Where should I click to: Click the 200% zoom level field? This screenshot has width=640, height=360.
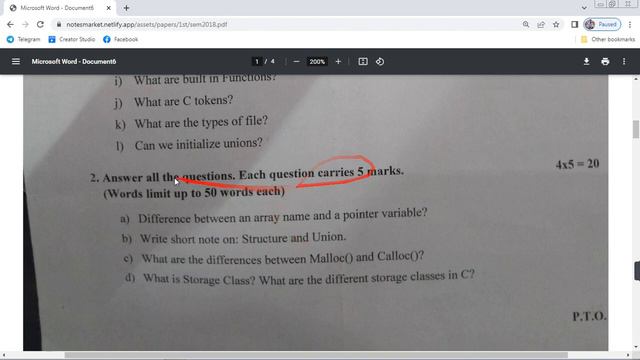click(x=317, y=61)
